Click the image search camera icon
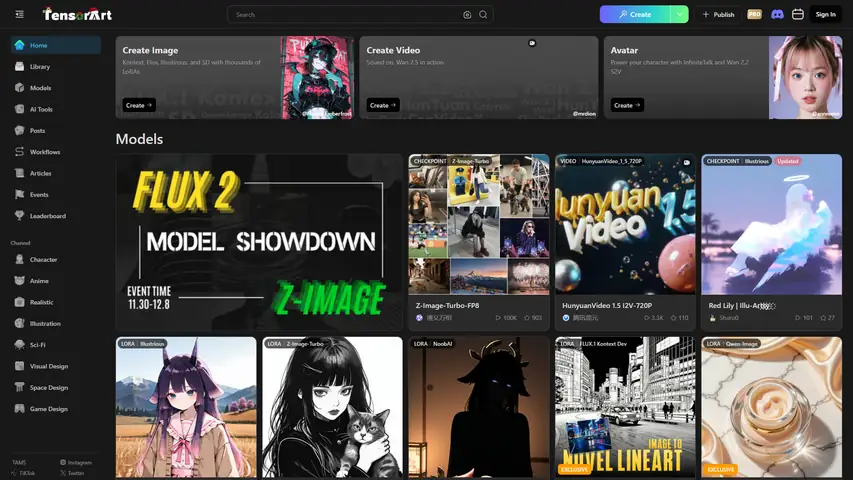Viewport: 853px width, 480px height. (x=467, y=15)
